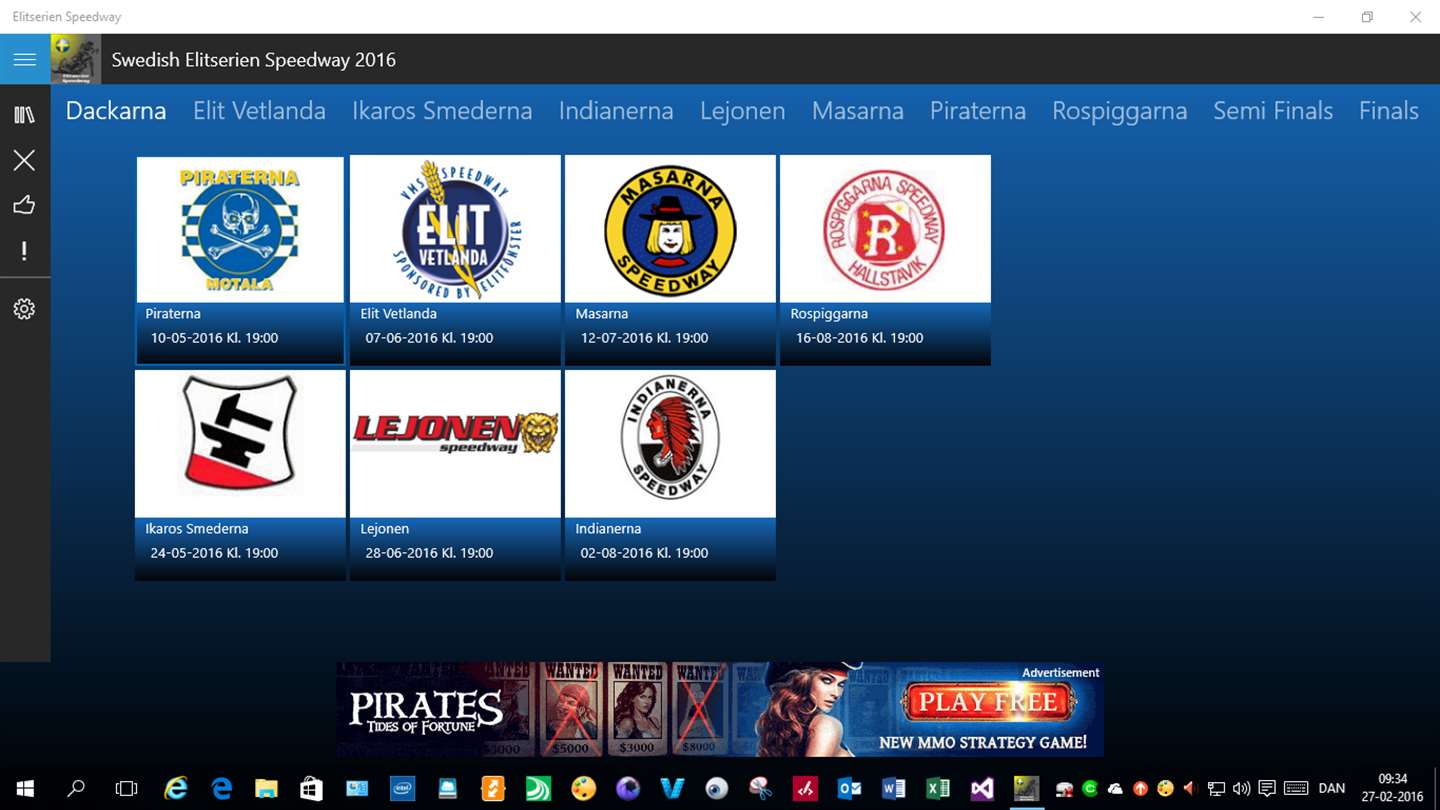1440x810 pixels.
Task: Switch to the Elit Vetlanda tab
Action: (259, 111)
